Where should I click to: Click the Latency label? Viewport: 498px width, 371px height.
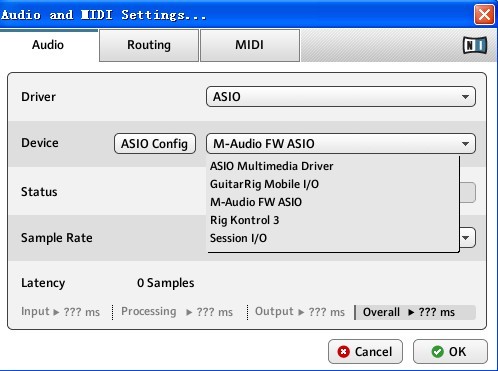[x=43, y=283]
